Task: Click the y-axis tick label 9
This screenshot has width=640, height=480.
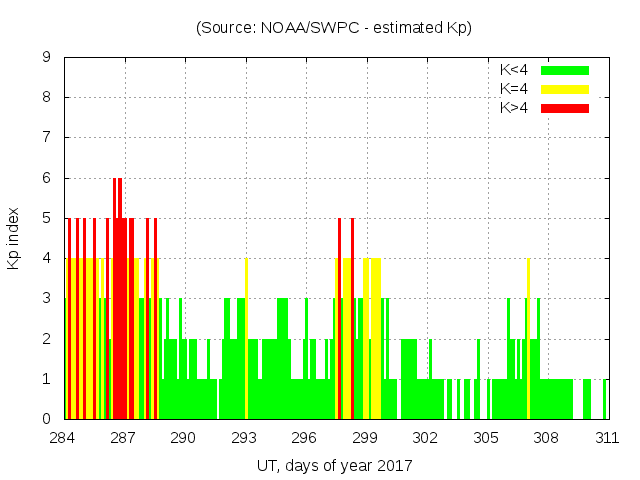Action: coord(47,57)
